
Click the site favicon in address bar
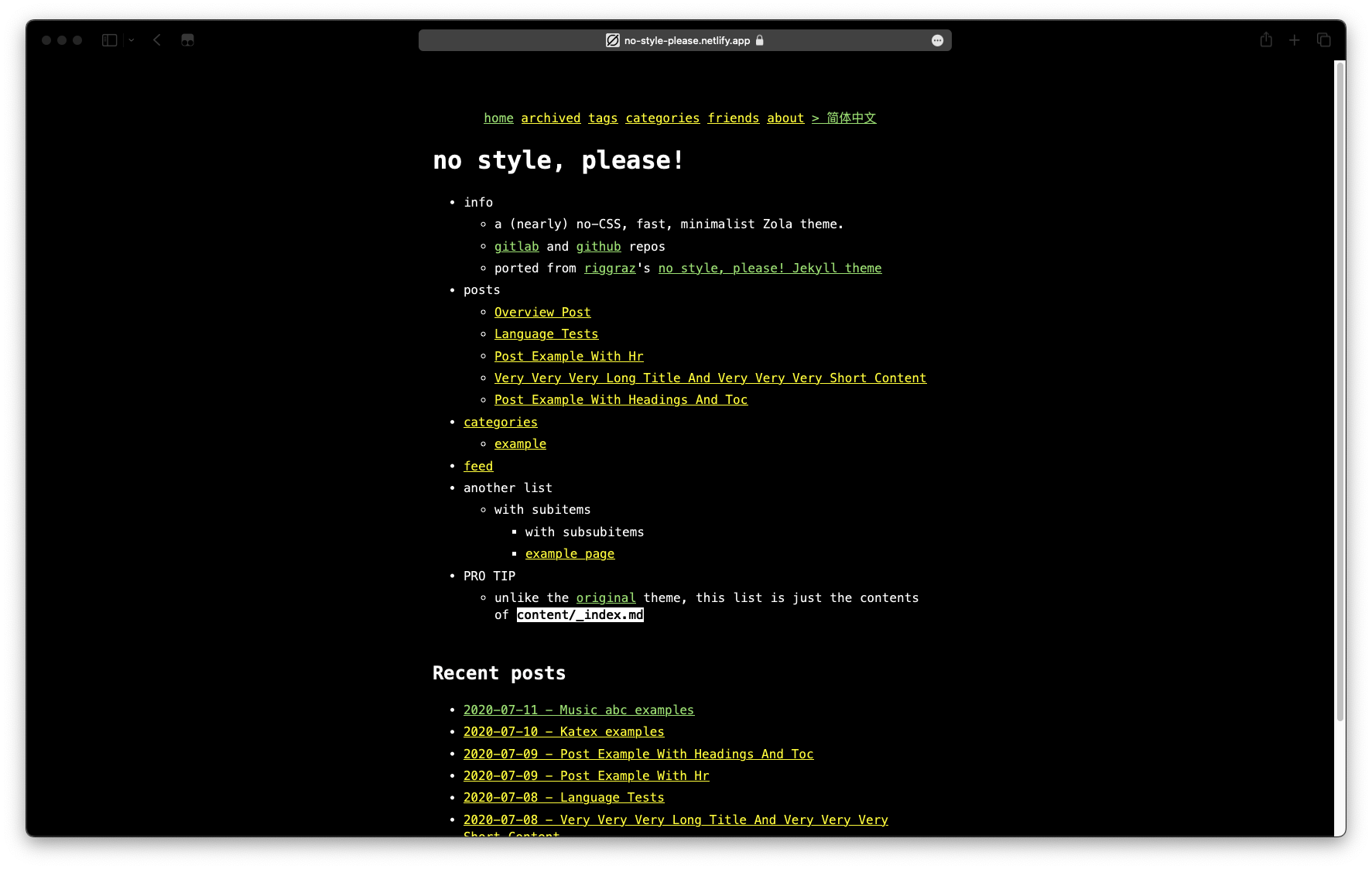[613, 40]
